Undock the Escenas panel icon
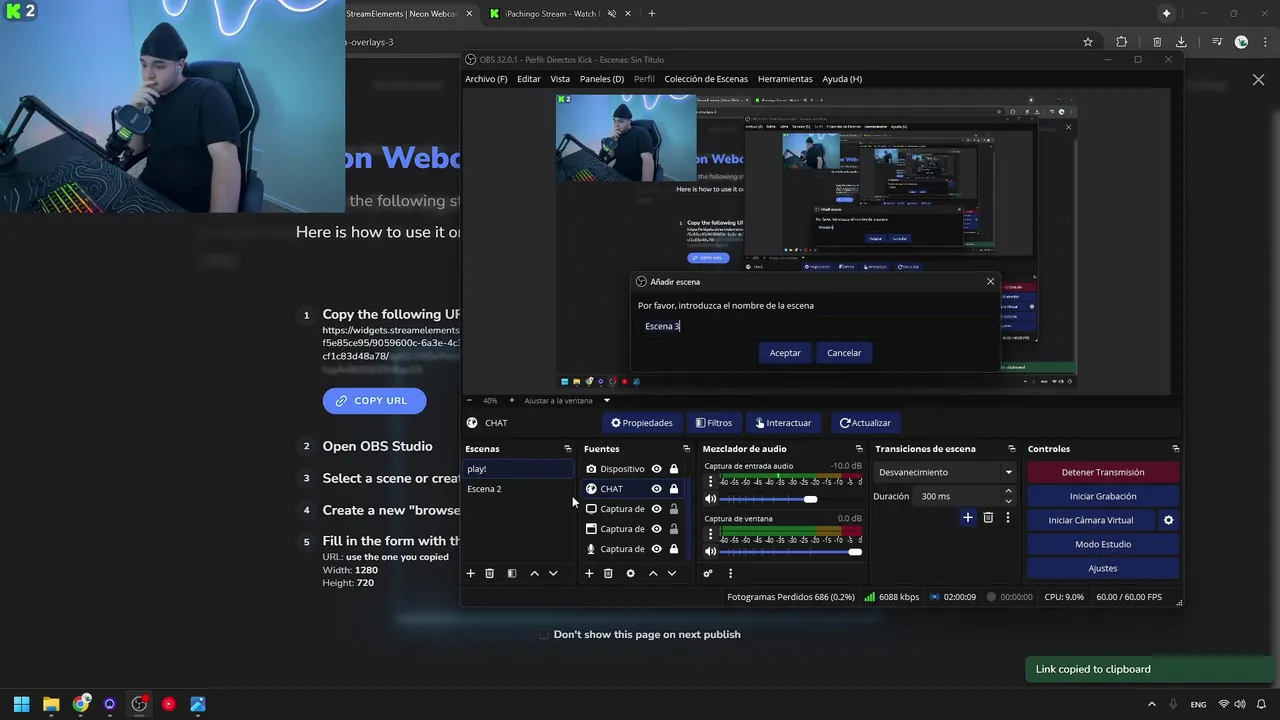Image resolution: width=1280 pixels, height=720 pixels. tap(568, 449)
